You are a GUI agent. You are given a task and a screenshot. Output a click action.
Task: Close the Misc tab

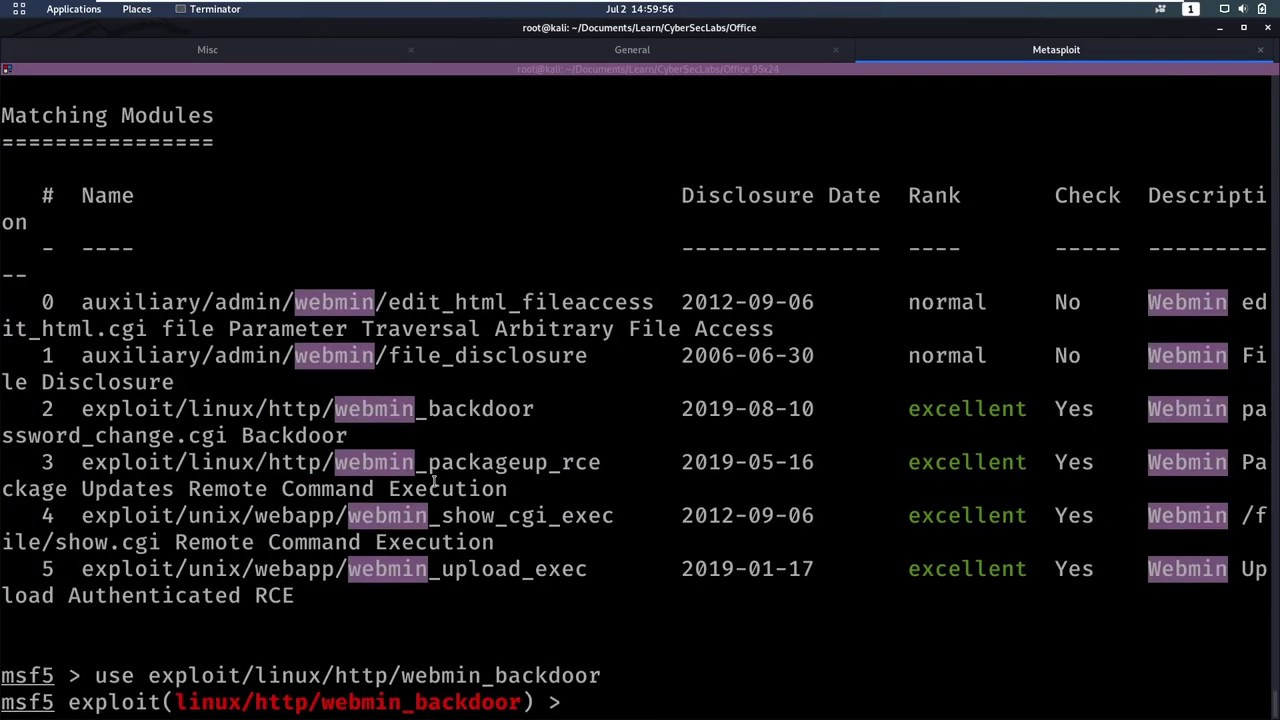click(x=411, y=50)
